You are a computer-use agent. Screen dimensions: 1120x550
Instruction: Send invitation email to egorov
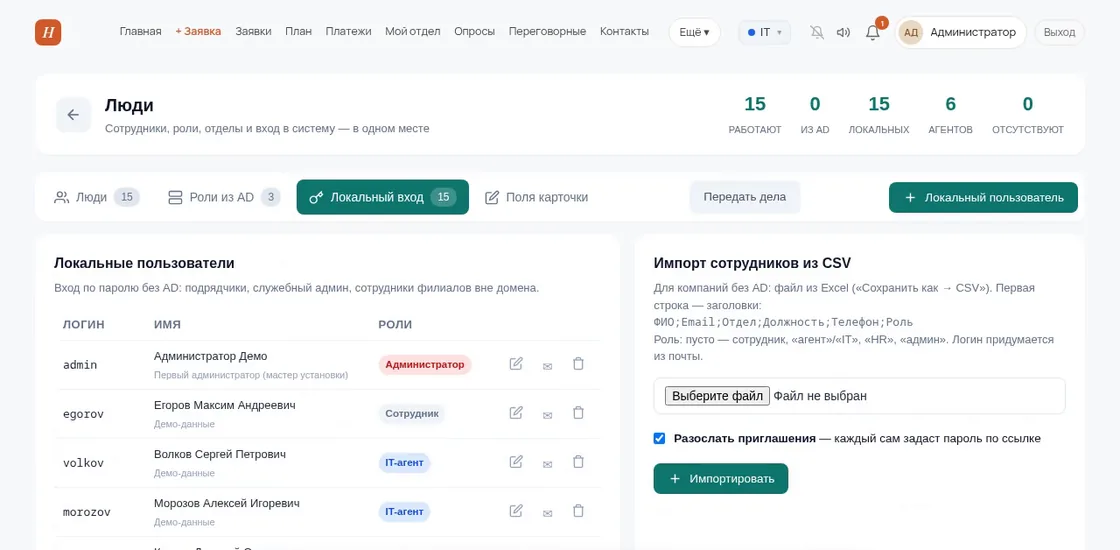coord(547,414)
